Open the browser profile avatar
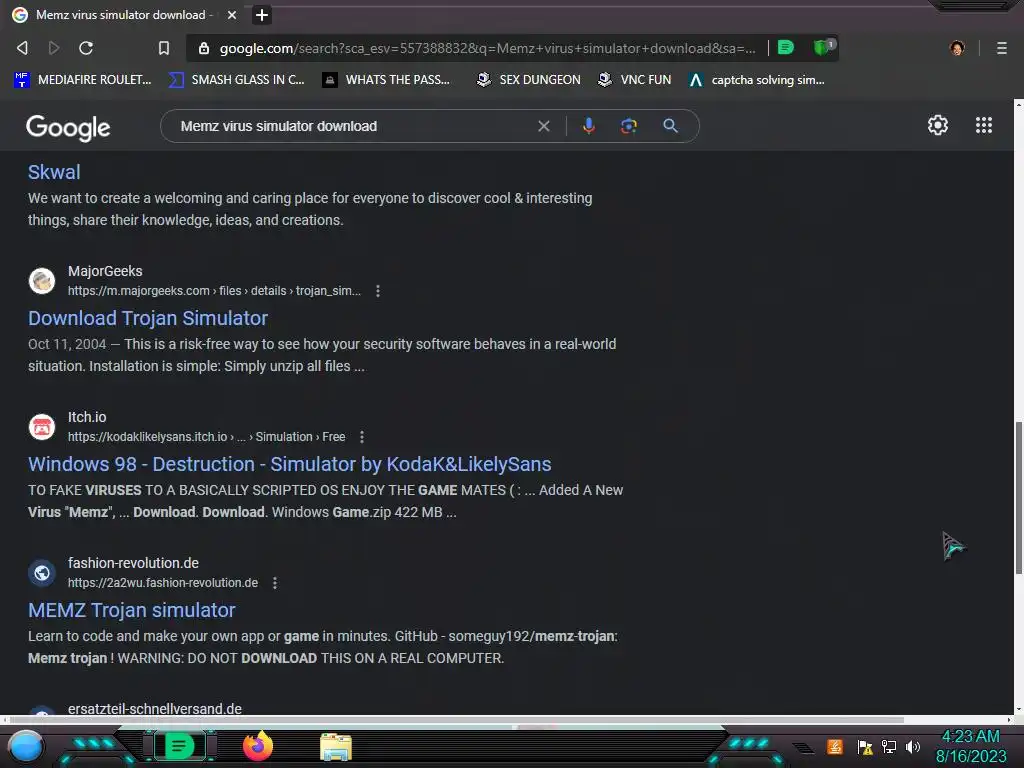 (x=957, y=48)
